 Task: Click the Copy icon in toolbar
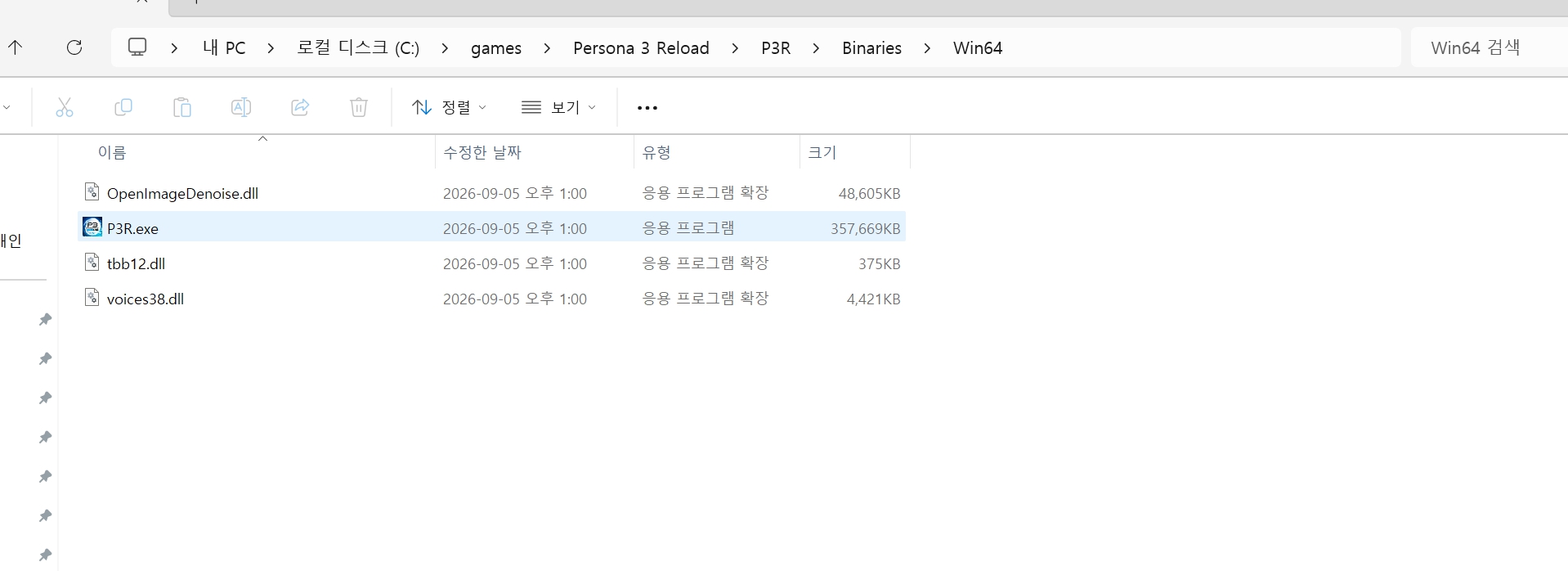pos(123,107)
